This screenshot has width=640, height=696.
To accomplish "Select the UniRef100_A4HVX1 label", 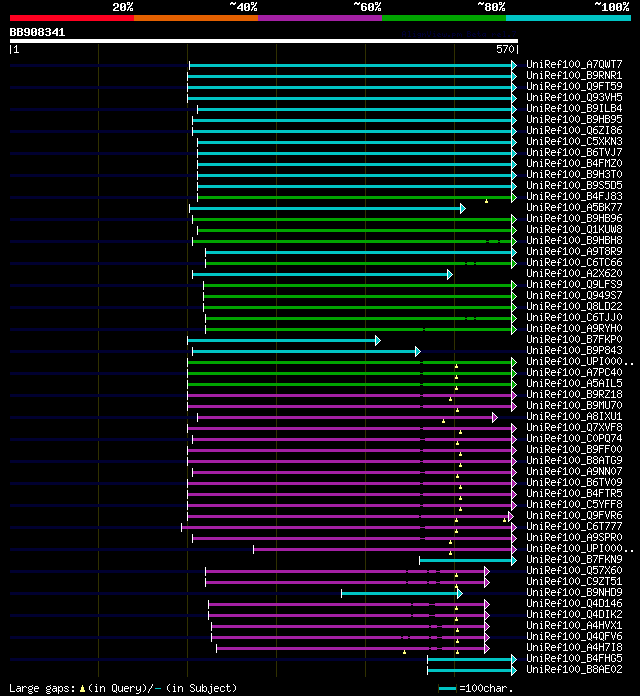I will [x=574, y=625].
